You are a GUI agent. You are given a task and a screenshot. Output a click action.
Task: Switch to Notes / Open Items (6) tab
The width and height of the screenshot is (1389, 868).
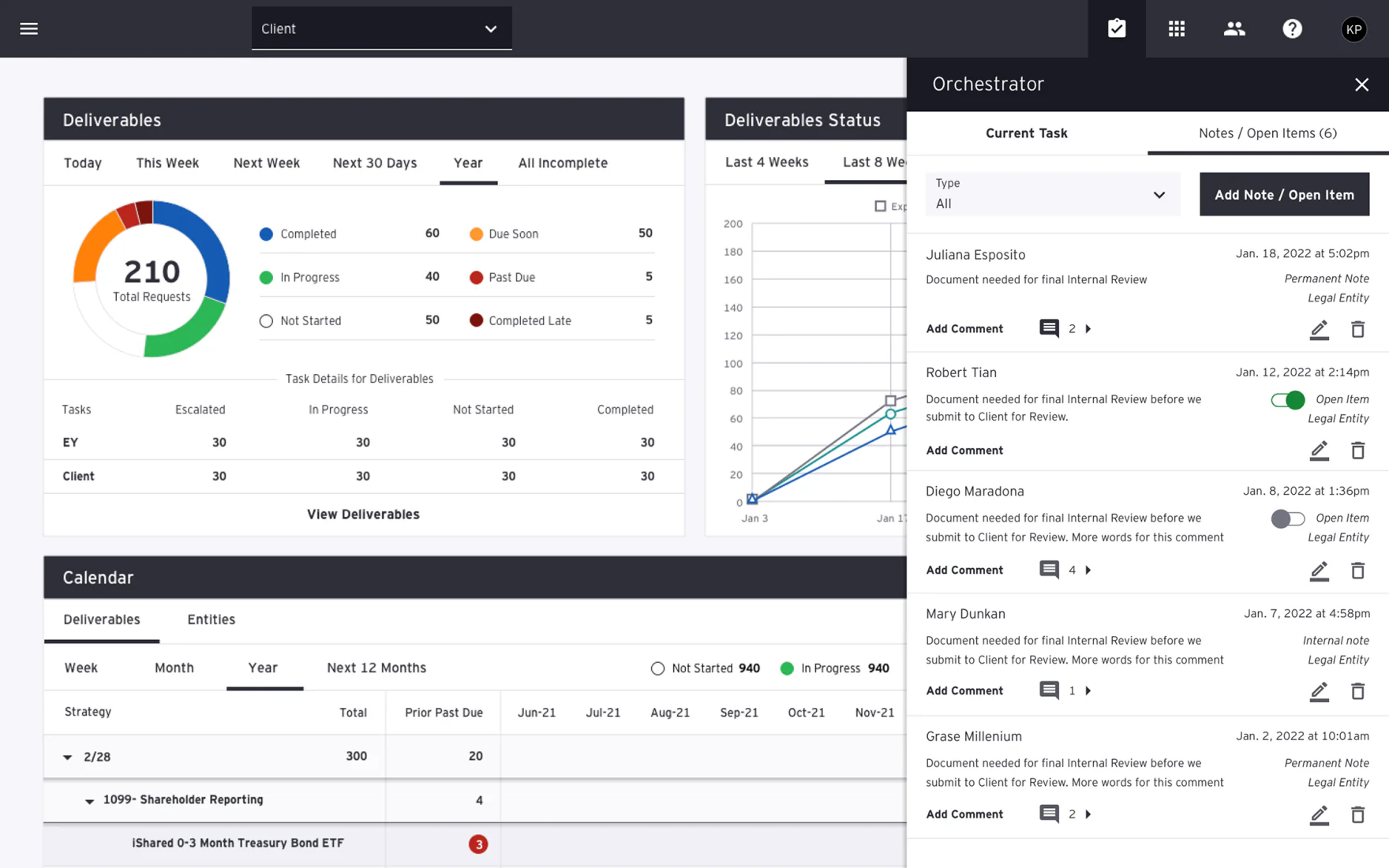[1267, 133]
